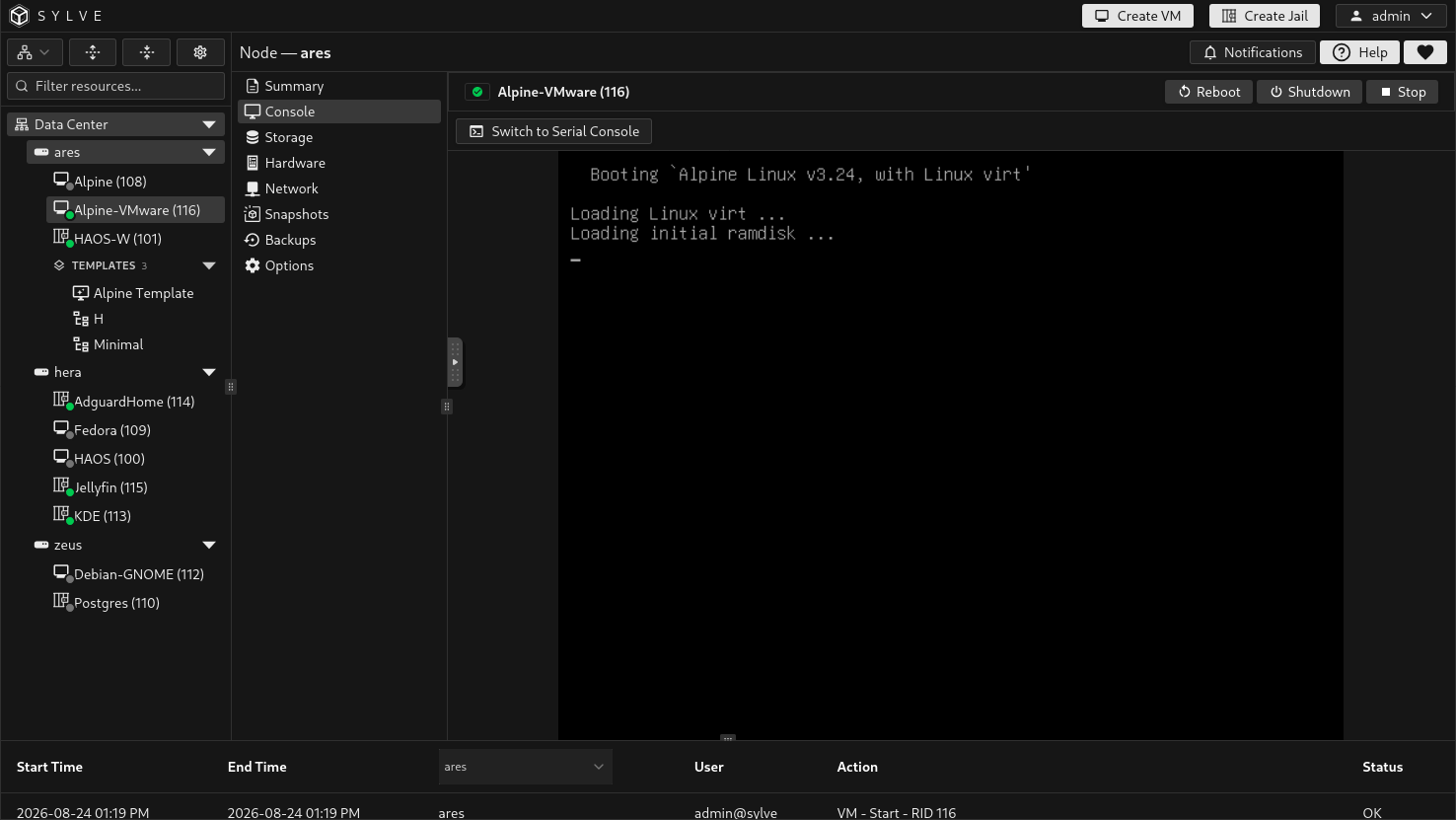
Task: Open the Network tab
Action: click(339, 188)
